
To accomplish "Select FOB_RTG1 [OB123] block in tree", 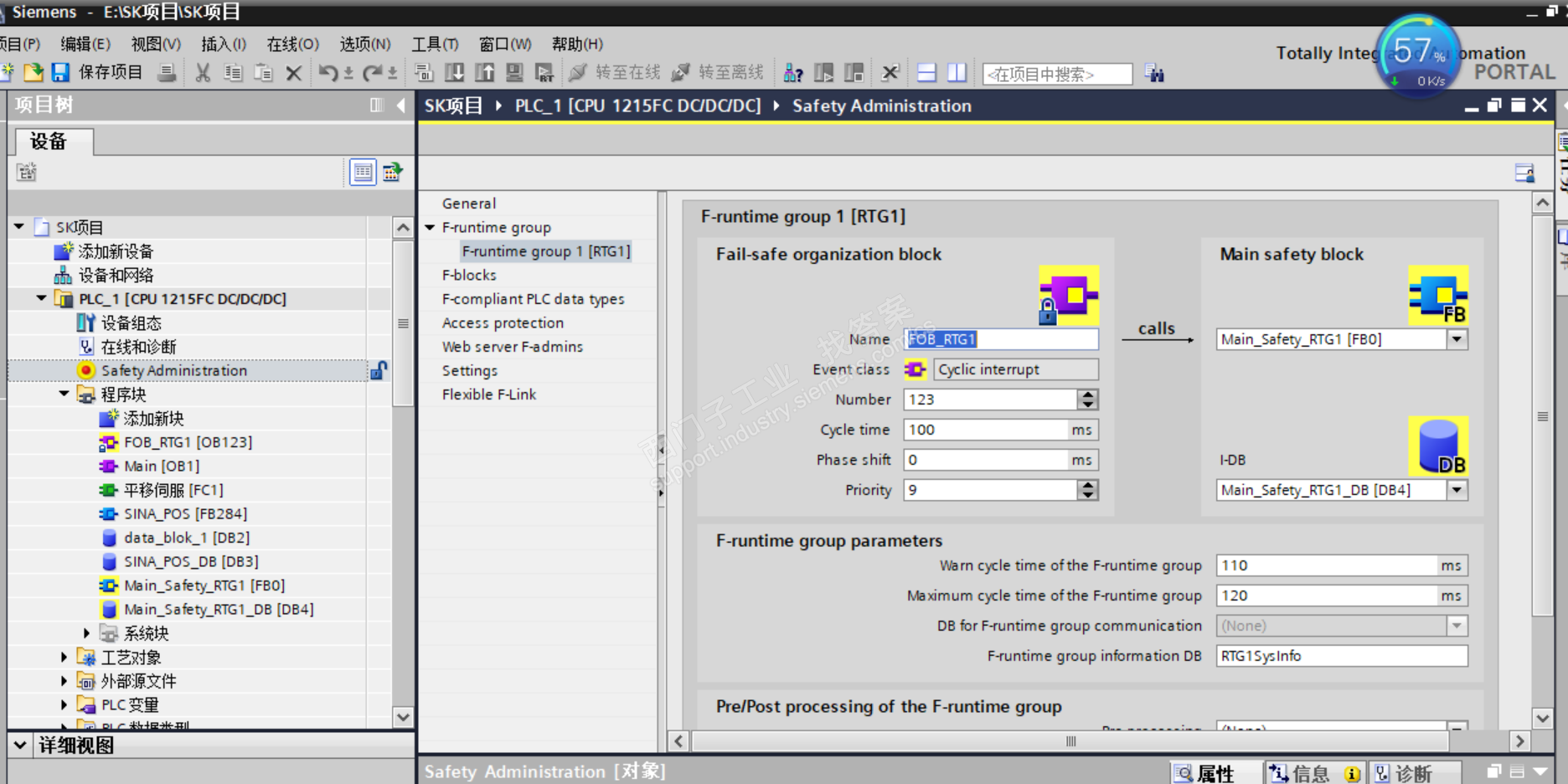I will (x=188, y=442).
